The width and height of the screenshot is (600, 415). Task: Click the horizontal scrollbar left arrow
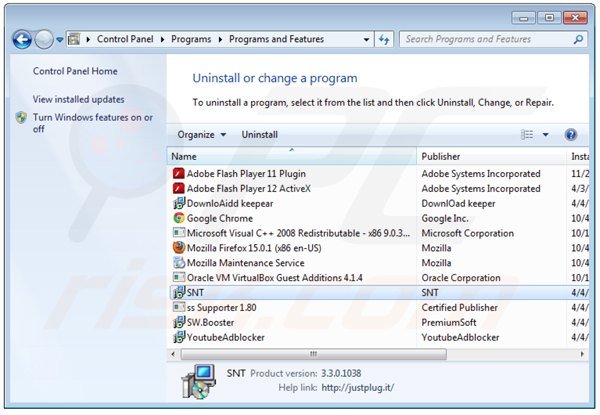(173, 354)
